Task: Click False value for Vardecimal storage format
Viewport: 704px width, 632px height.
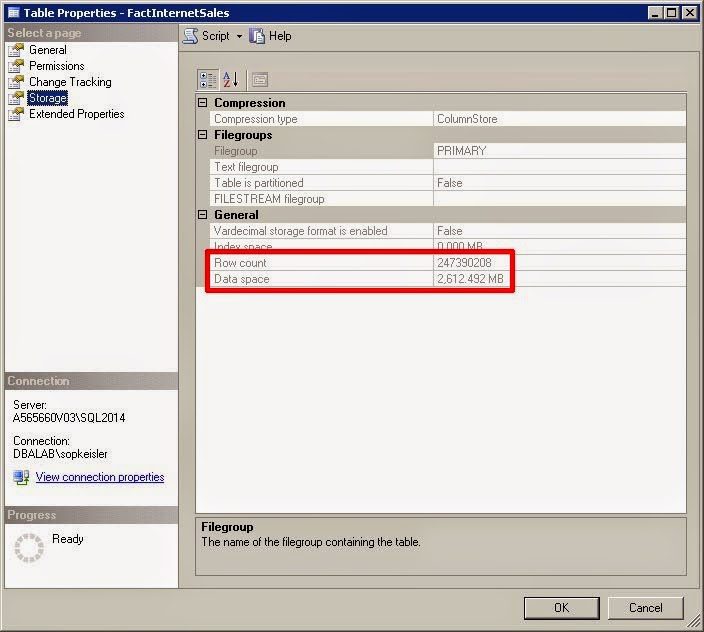Action: click(x=449, y=231)
